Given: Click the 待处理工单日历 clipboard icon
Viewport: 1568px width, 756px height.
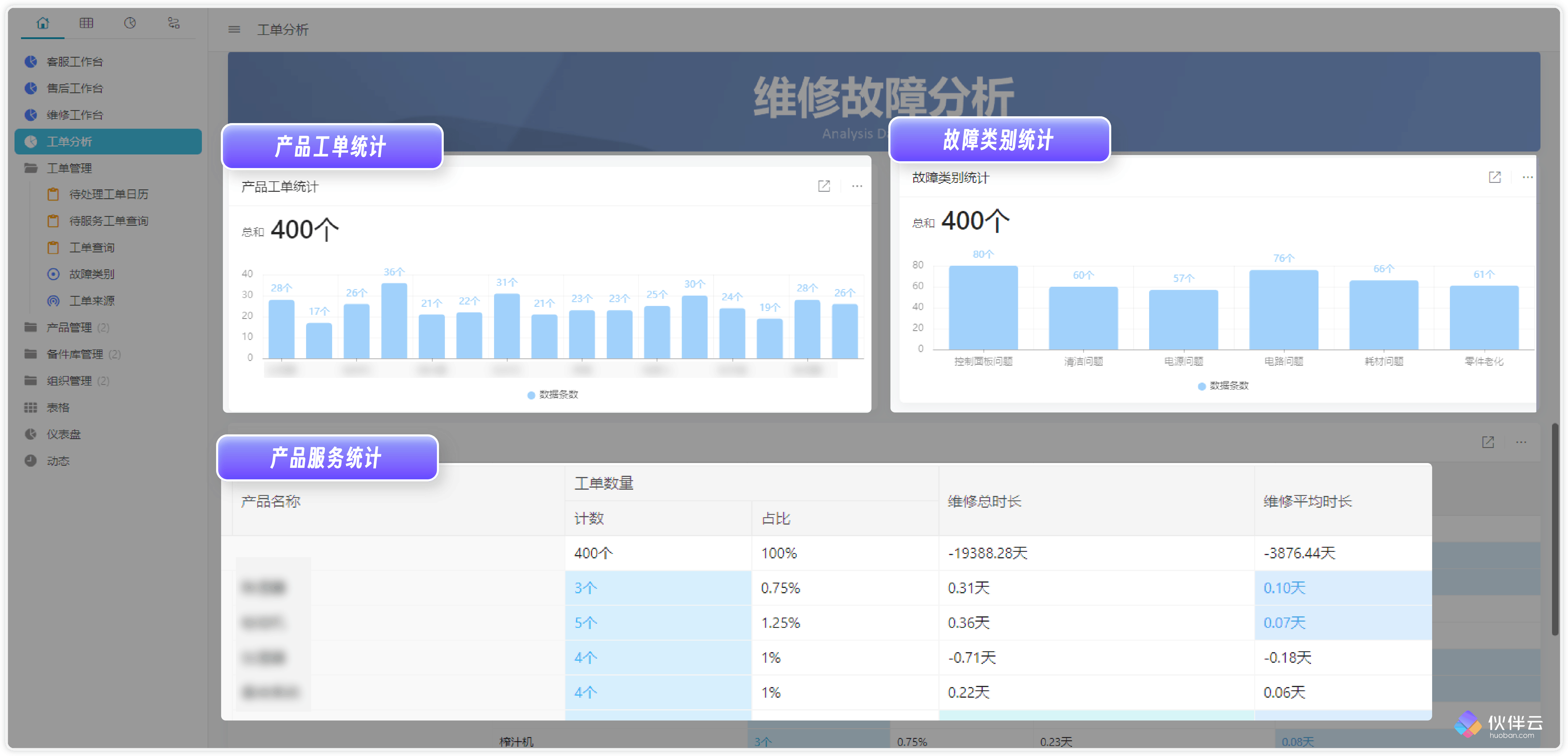Looking at the screenshot, I should coord(54,194).
